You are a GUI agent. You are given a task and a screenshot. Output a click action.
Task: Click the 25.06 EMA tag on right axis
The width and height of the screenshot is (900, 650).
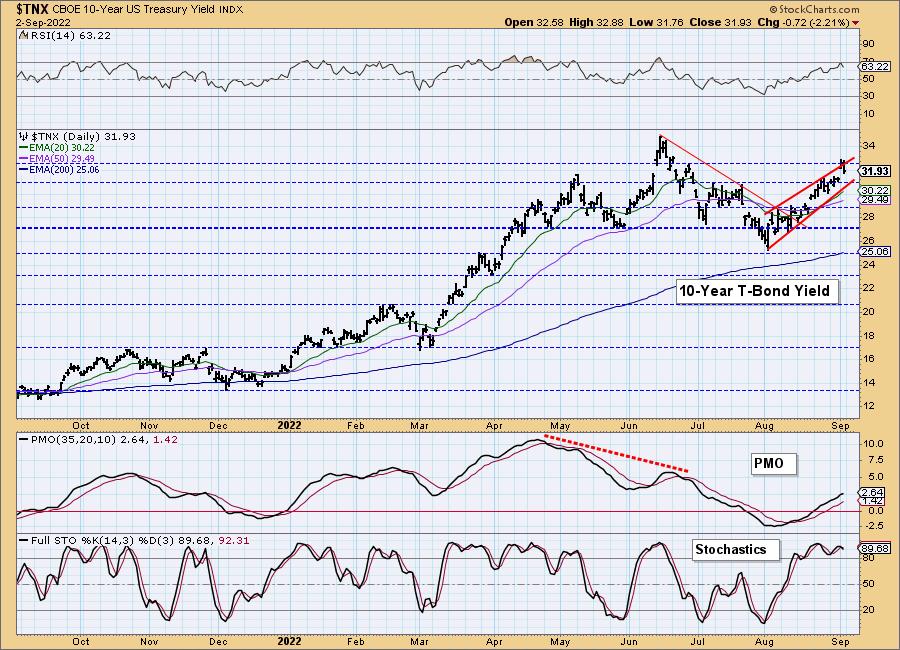tap(875, 252)
